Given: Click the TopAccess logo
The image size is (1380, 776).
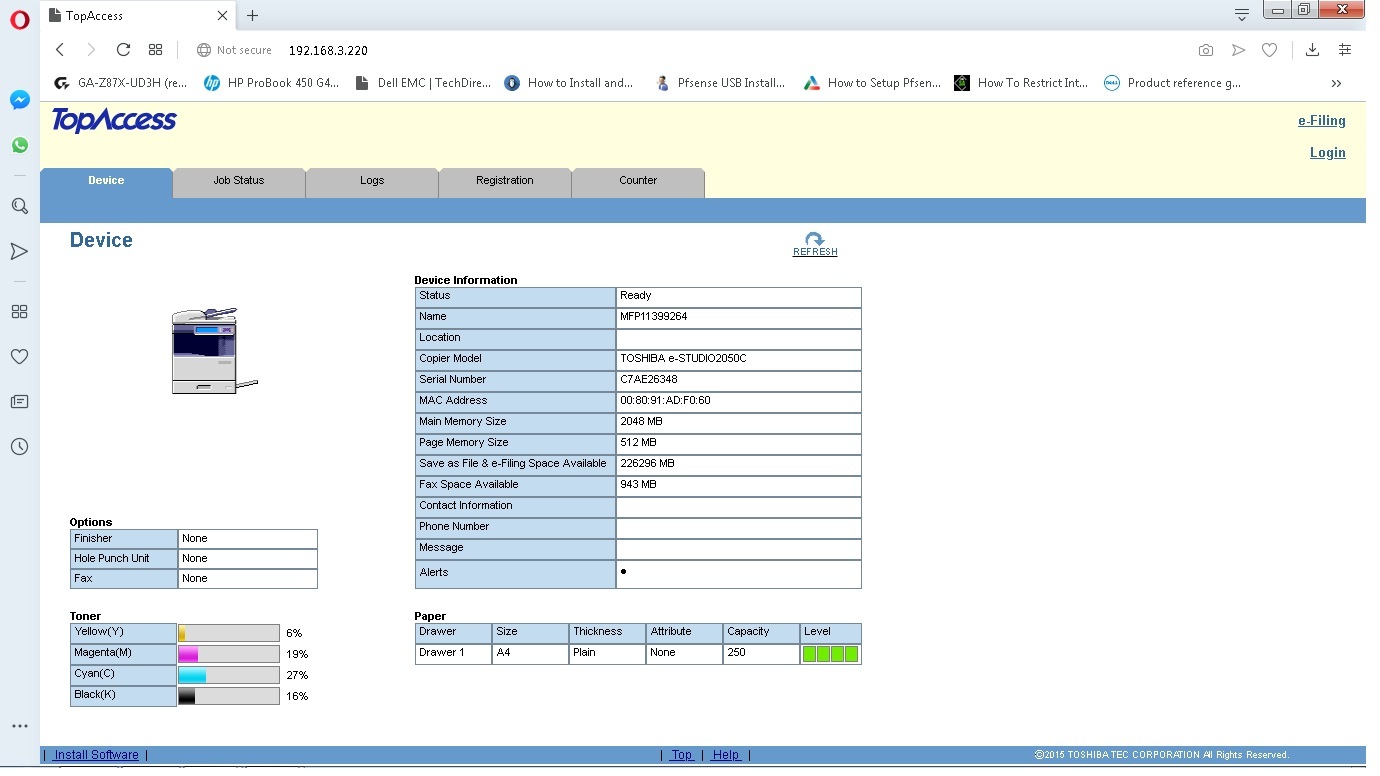Looking at the screenshot, I should pos(114,121).
